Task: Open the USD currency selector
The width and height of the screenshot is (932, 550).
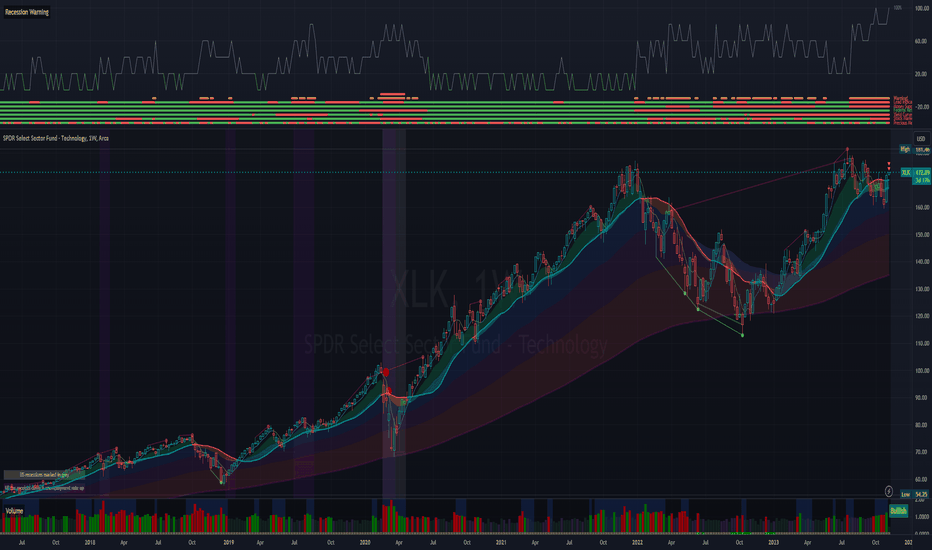Action: coord(921,139)
